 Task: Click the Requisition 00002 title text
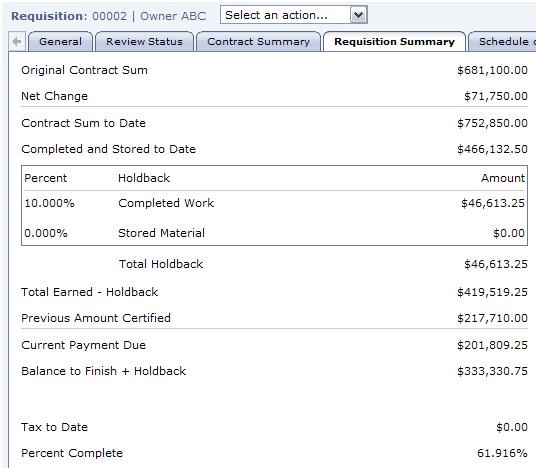coord(69,16)
